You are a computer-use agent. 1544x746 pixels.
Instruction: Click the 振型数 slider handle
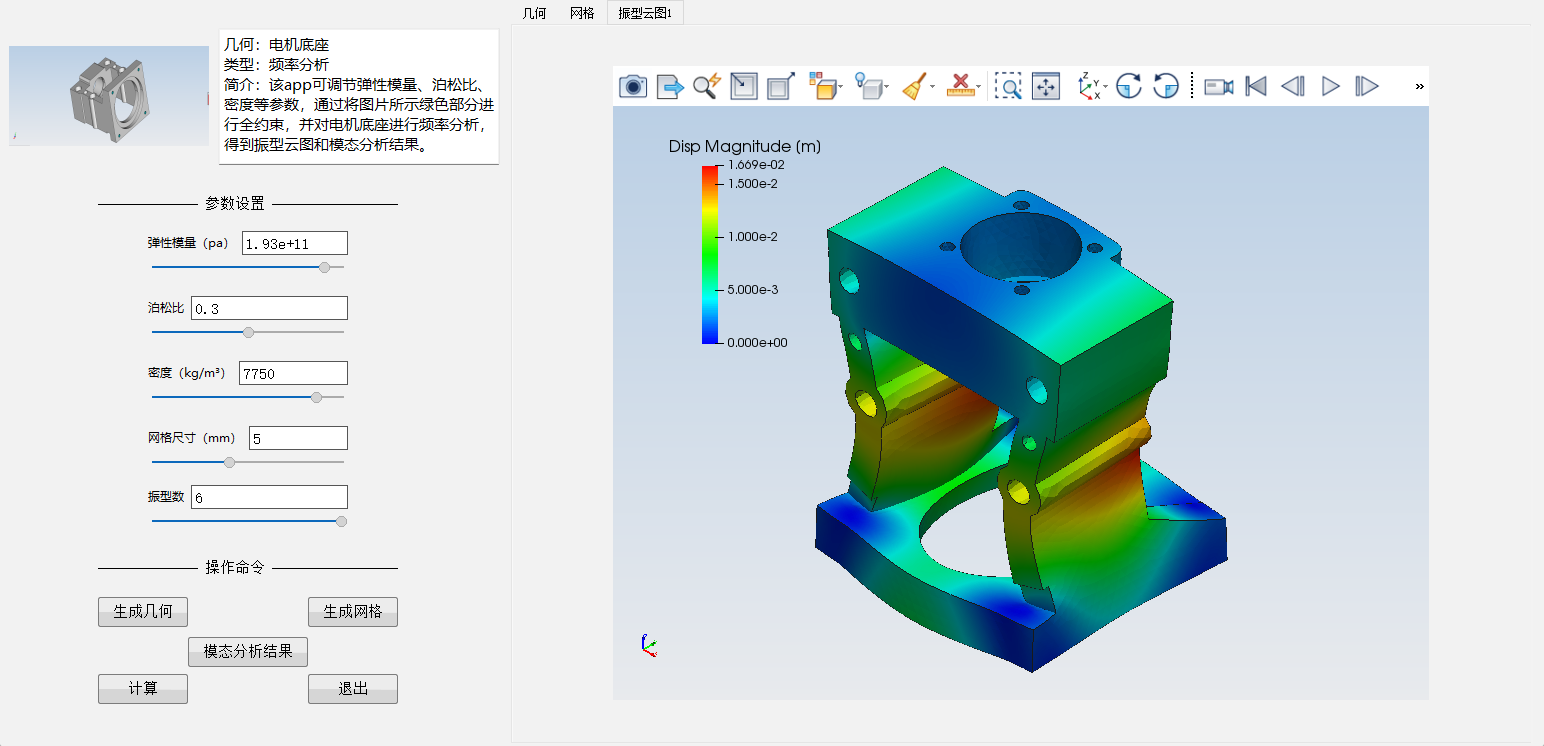341,521
